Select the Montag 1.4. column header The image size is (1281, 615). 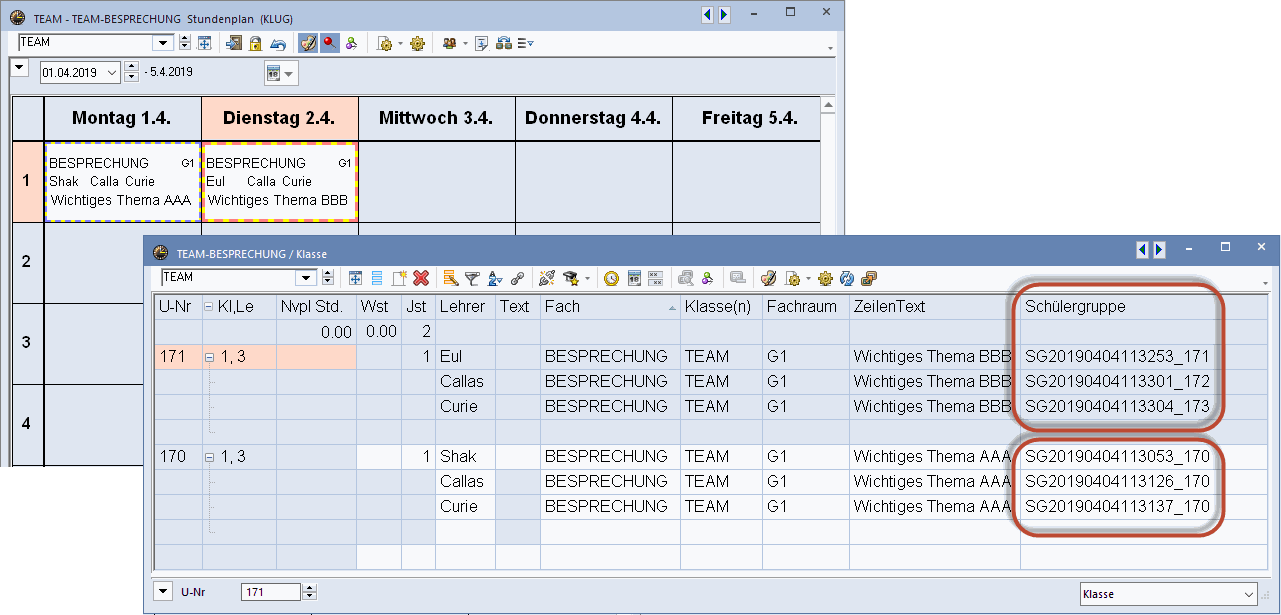[x=122, y=118]
